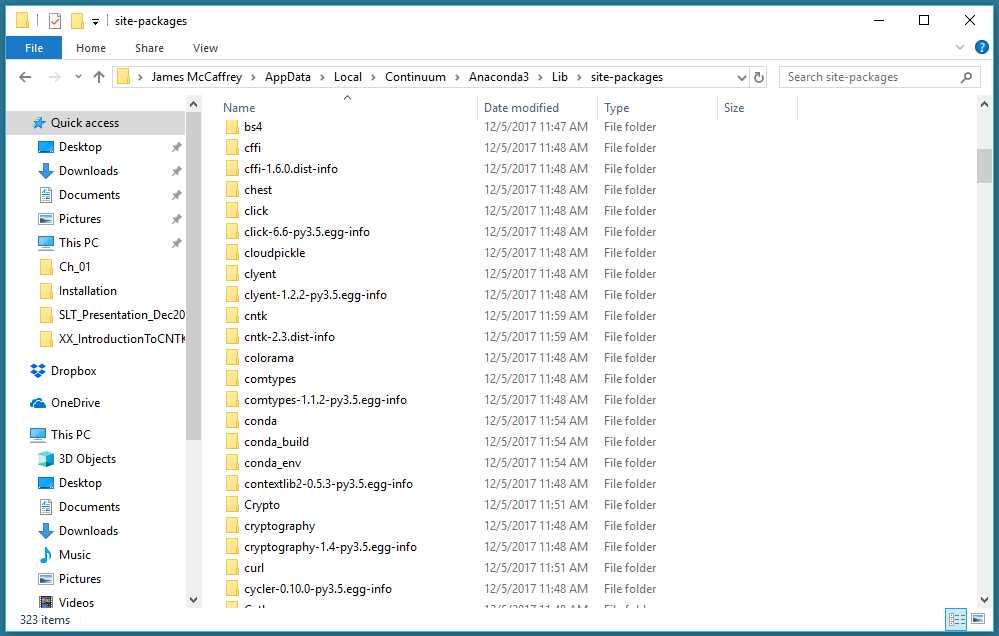Click file list scroll up arrow
The height and width of the screenshot is (636, 999).
[984, 104]
